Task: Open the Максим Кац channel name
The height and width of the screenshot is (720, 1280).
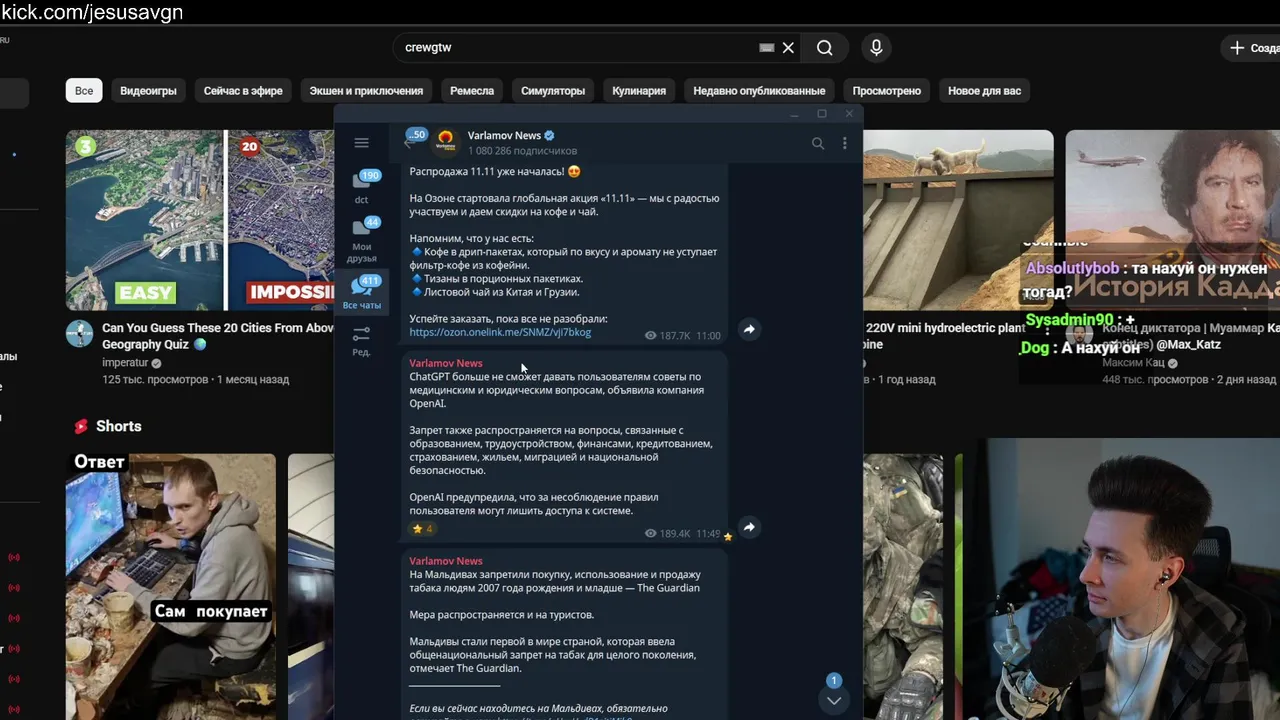Action: [x=1134, y=363]
